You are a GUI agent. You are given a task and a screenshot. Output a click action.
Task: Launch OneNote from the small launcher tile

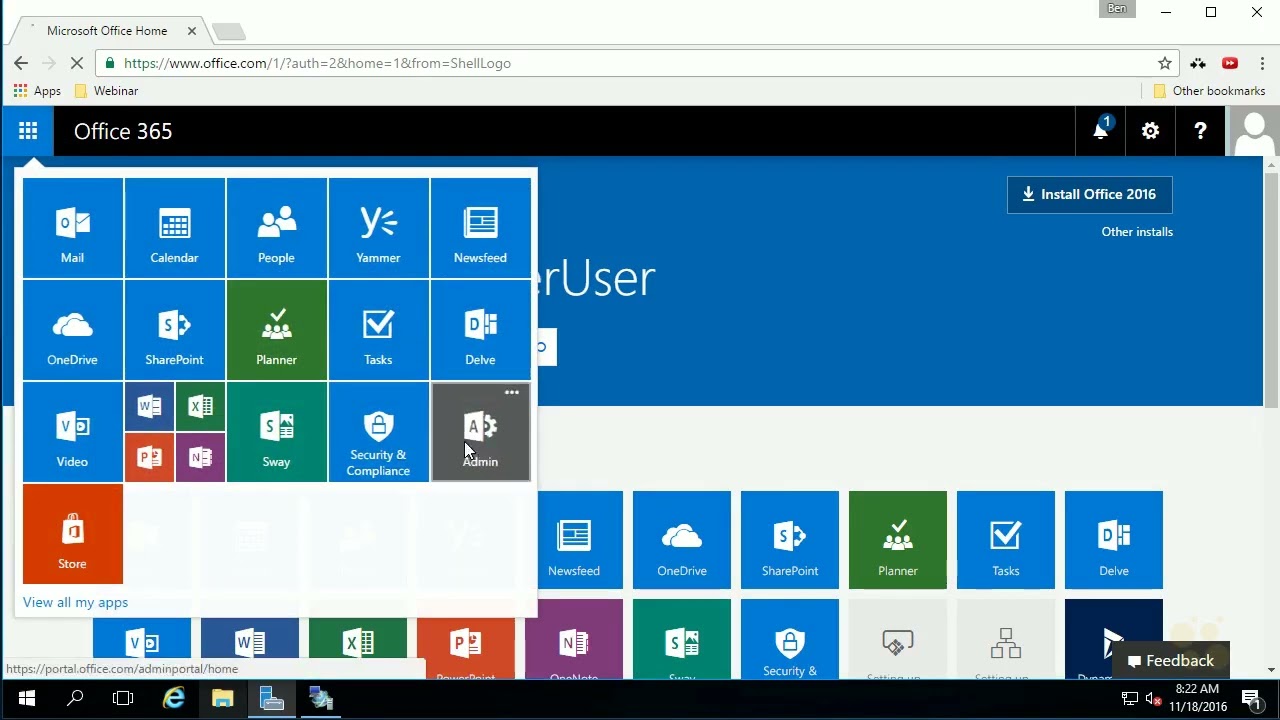[x=200, y=457]
